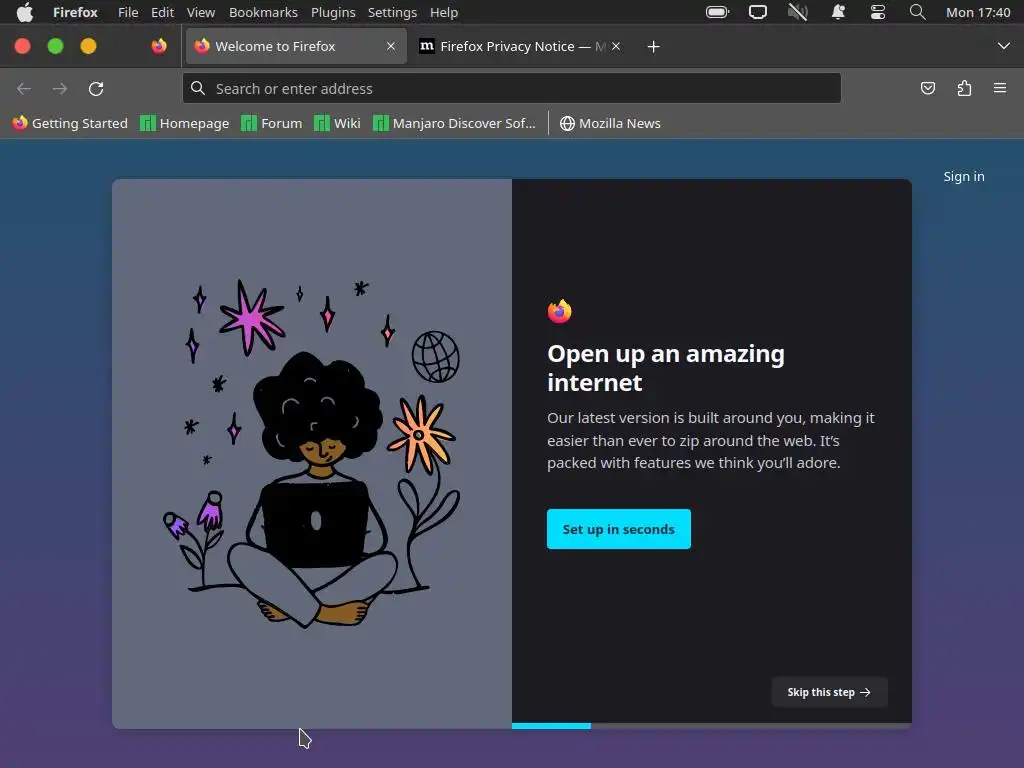Click Skip this step button
Image resolution: width=1024 pixels, height=768 pixels.
[x=829, y=692]
